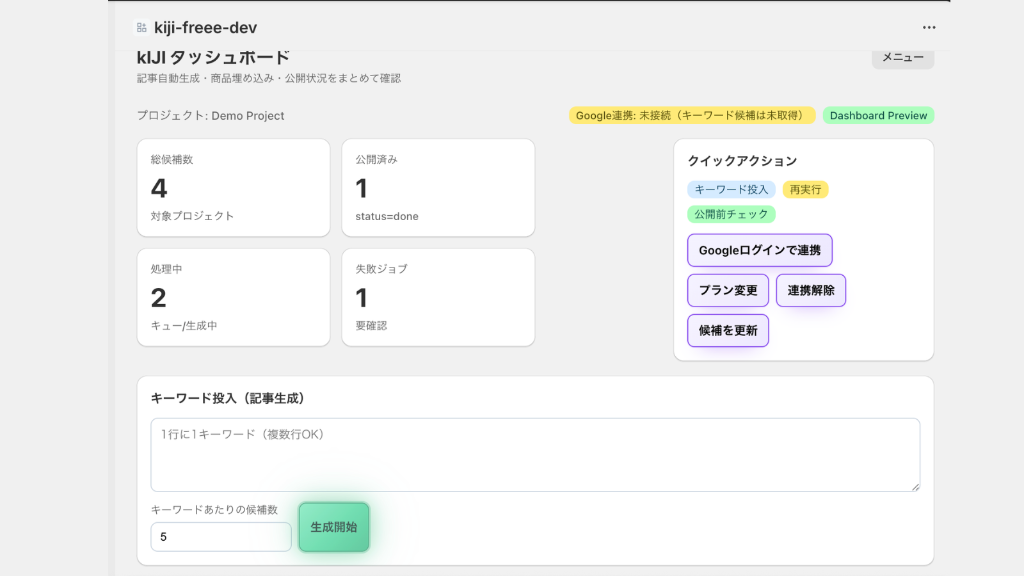Viewport: 1024px width, 576px height.
Task: Choose the キーワード投入 quick action tag
Action: (731, 189)
